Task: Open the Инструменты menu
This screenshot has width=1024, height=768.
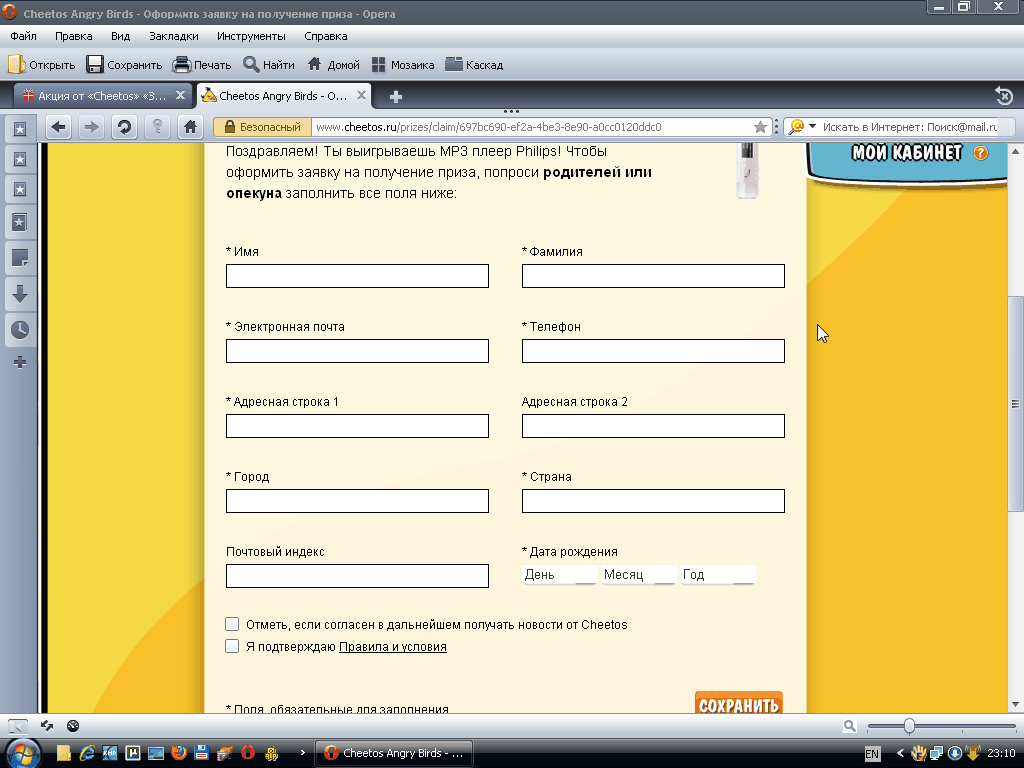Action: click(x=251, y=36)
